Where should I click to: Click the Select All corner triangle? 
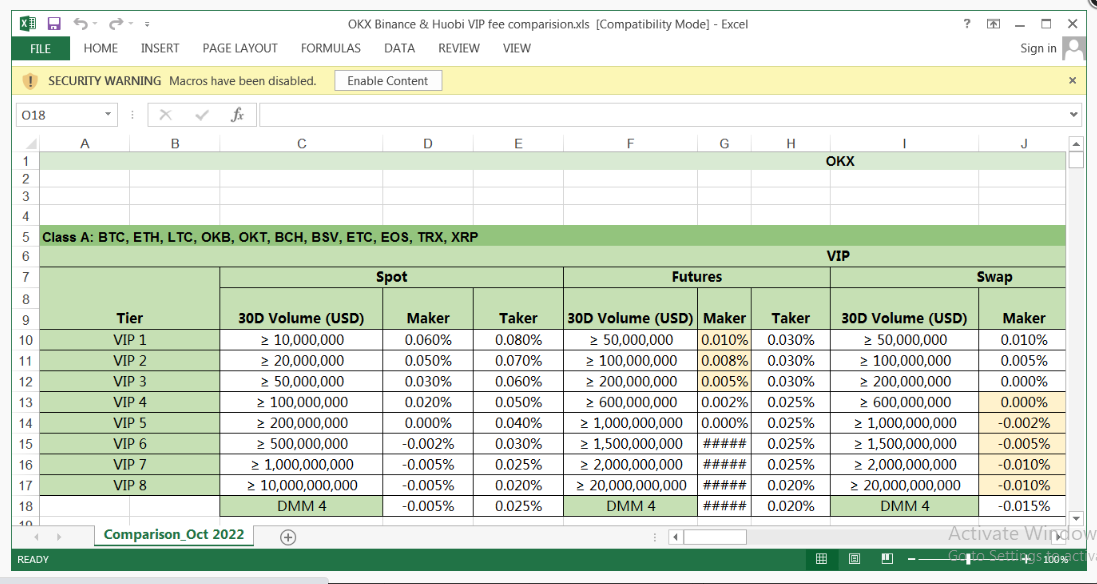tap(30, 143)
